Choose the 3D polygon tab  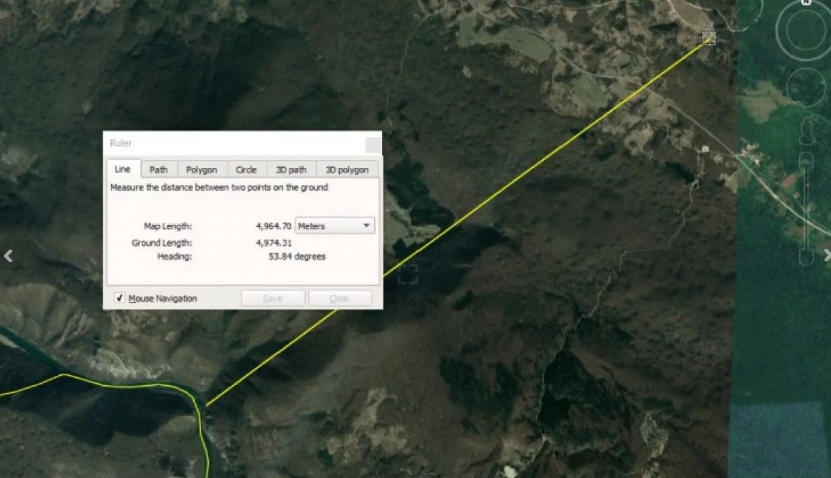coord(347,170)
